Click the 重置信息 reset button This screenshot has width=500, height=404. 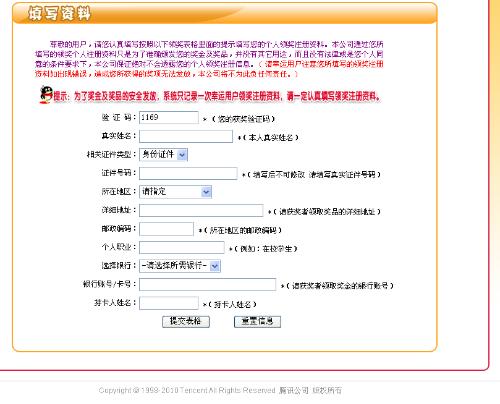[257, 321]
